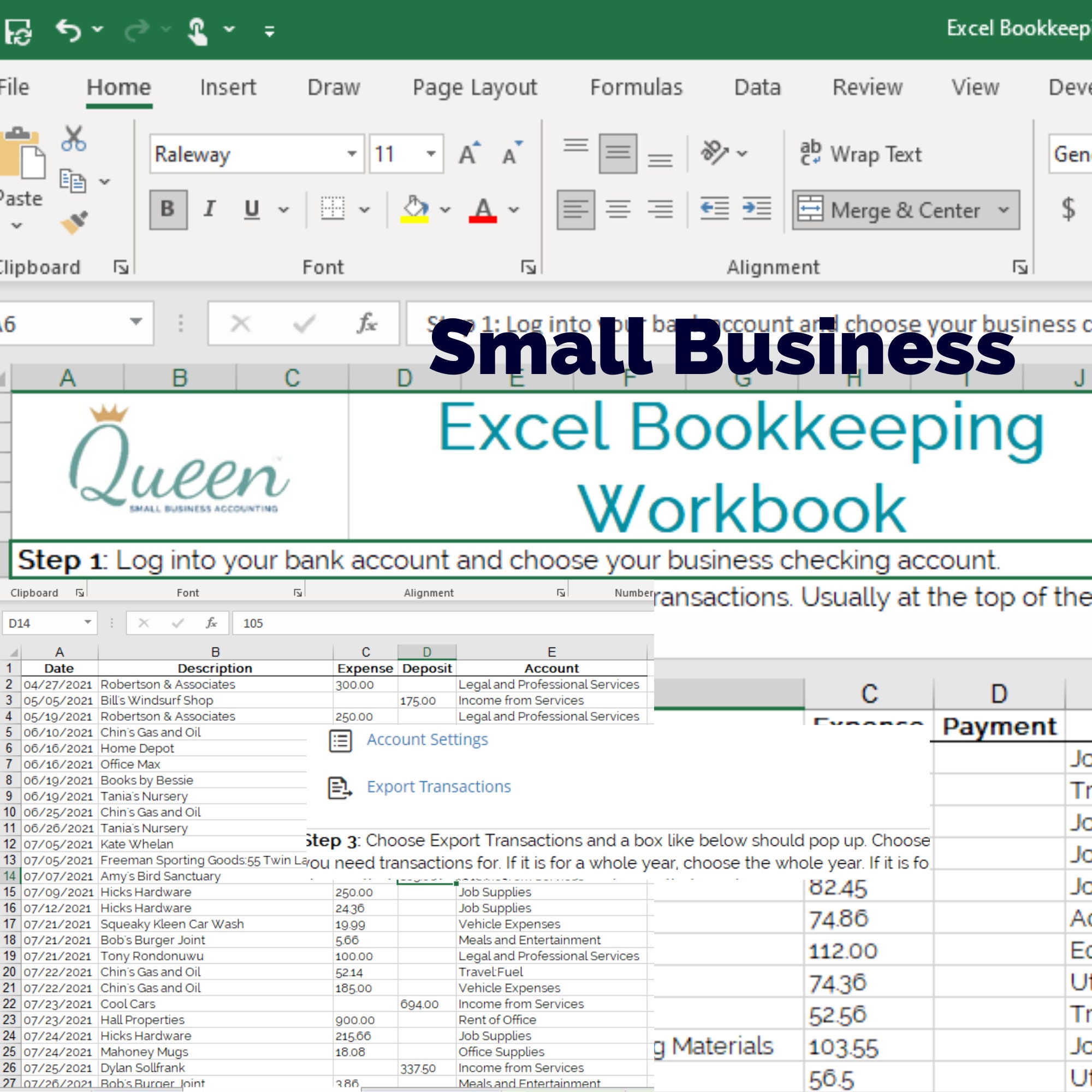The height and width of the screenshot is (1092, 1092).
Task: Increase indent in the cell
Action: point(757,209)
